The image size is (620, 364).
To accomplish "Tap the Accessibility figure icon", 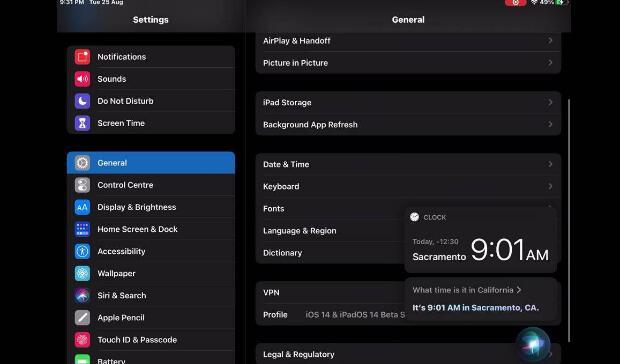I will click(82, 251).
